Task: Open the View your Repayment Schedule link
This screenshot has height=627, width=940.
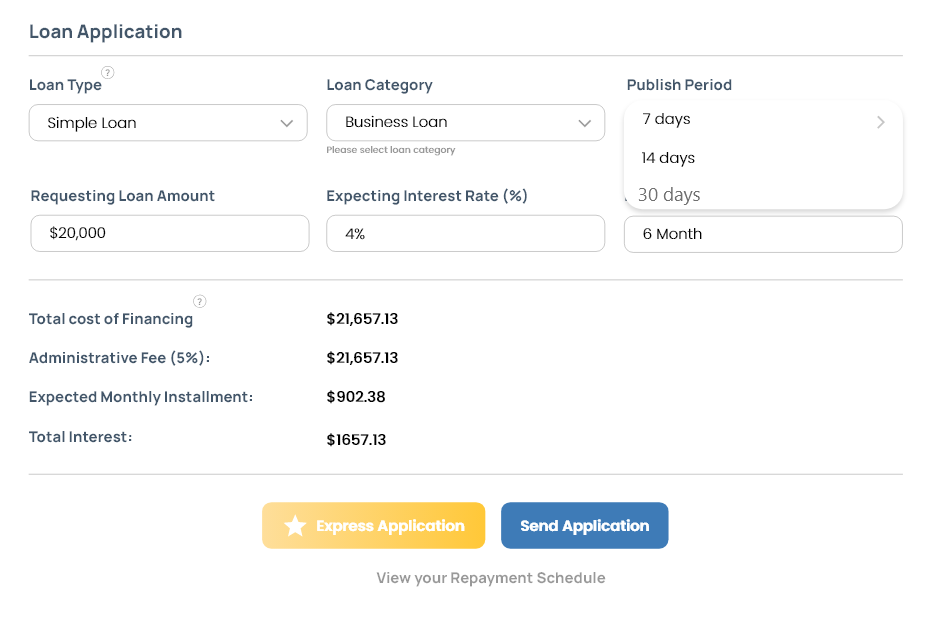Action: click(x=490, y=578)
